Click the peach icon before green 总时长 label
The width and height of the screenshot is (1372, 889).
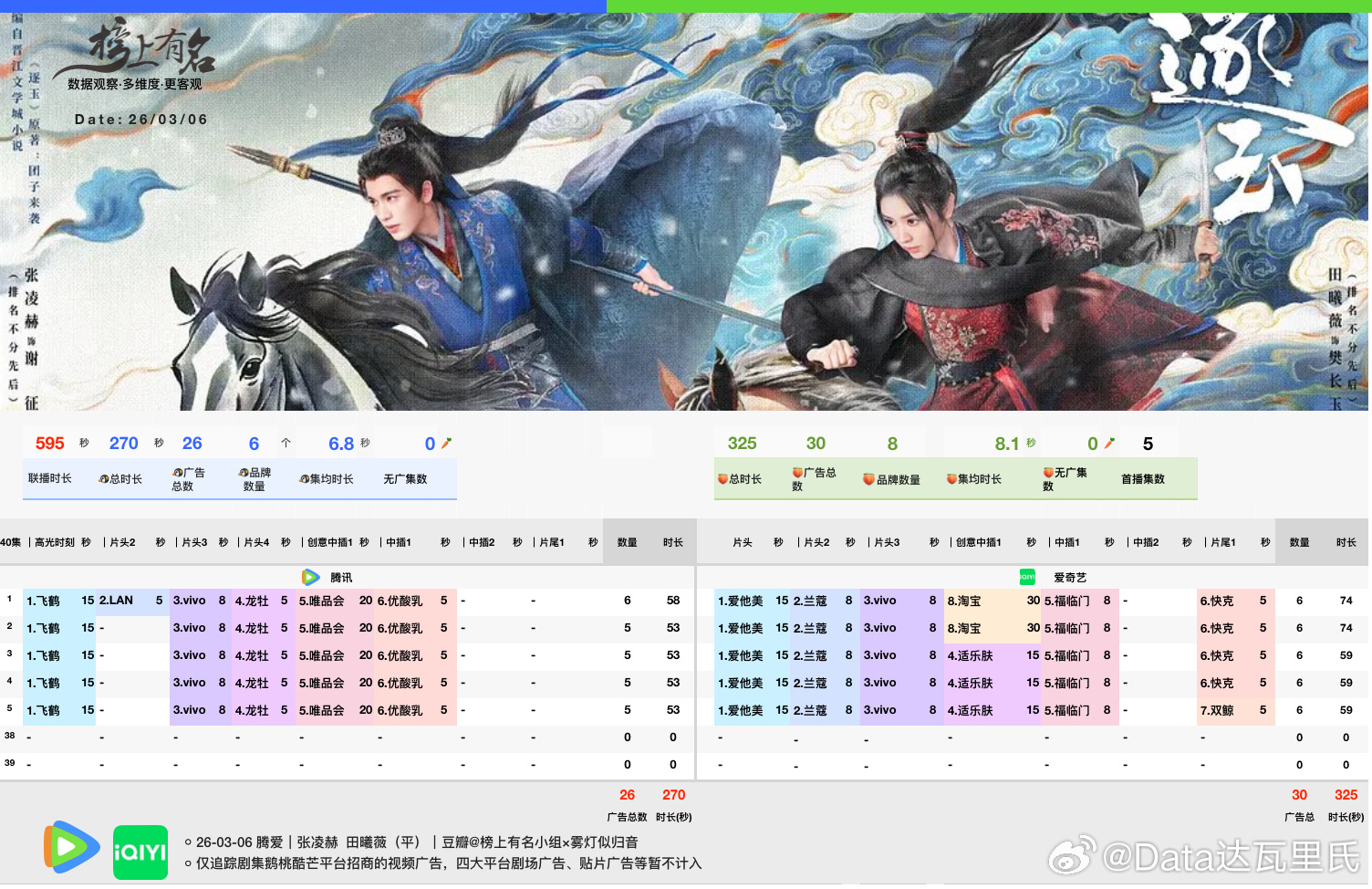[x=723, y=479]
